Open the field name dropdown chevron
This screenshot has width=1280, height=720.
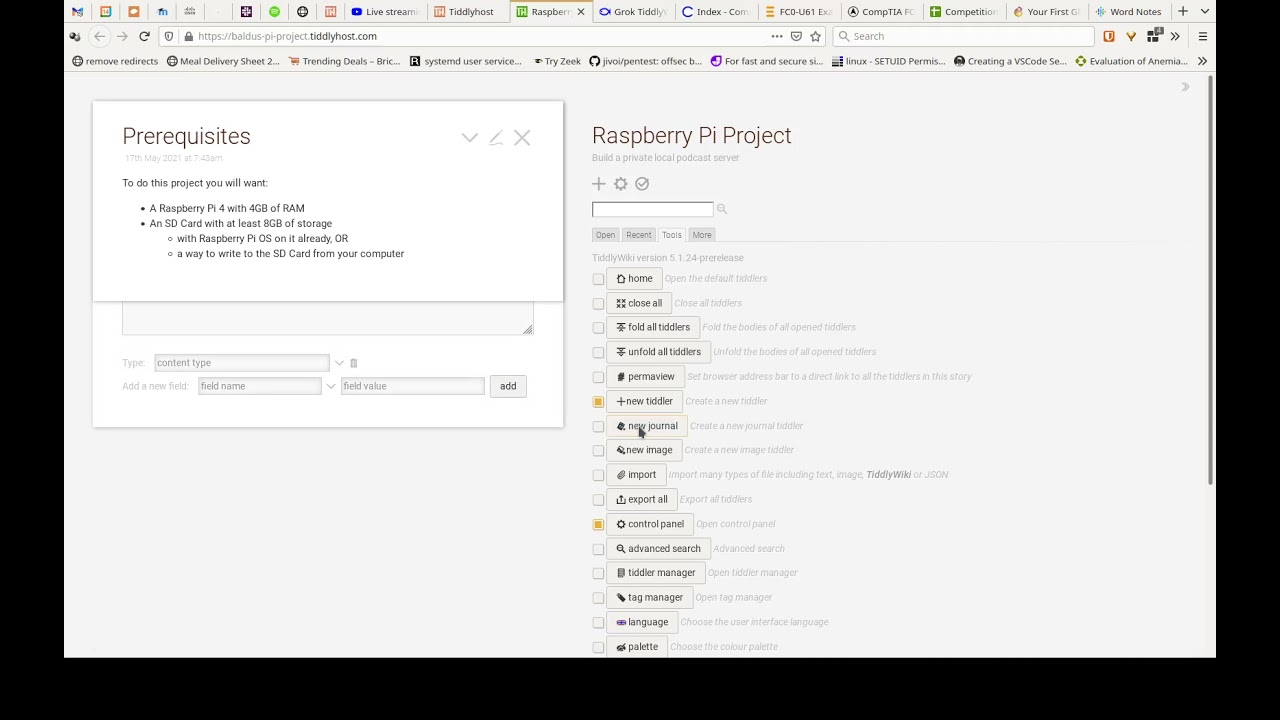[x=330, y=386]
